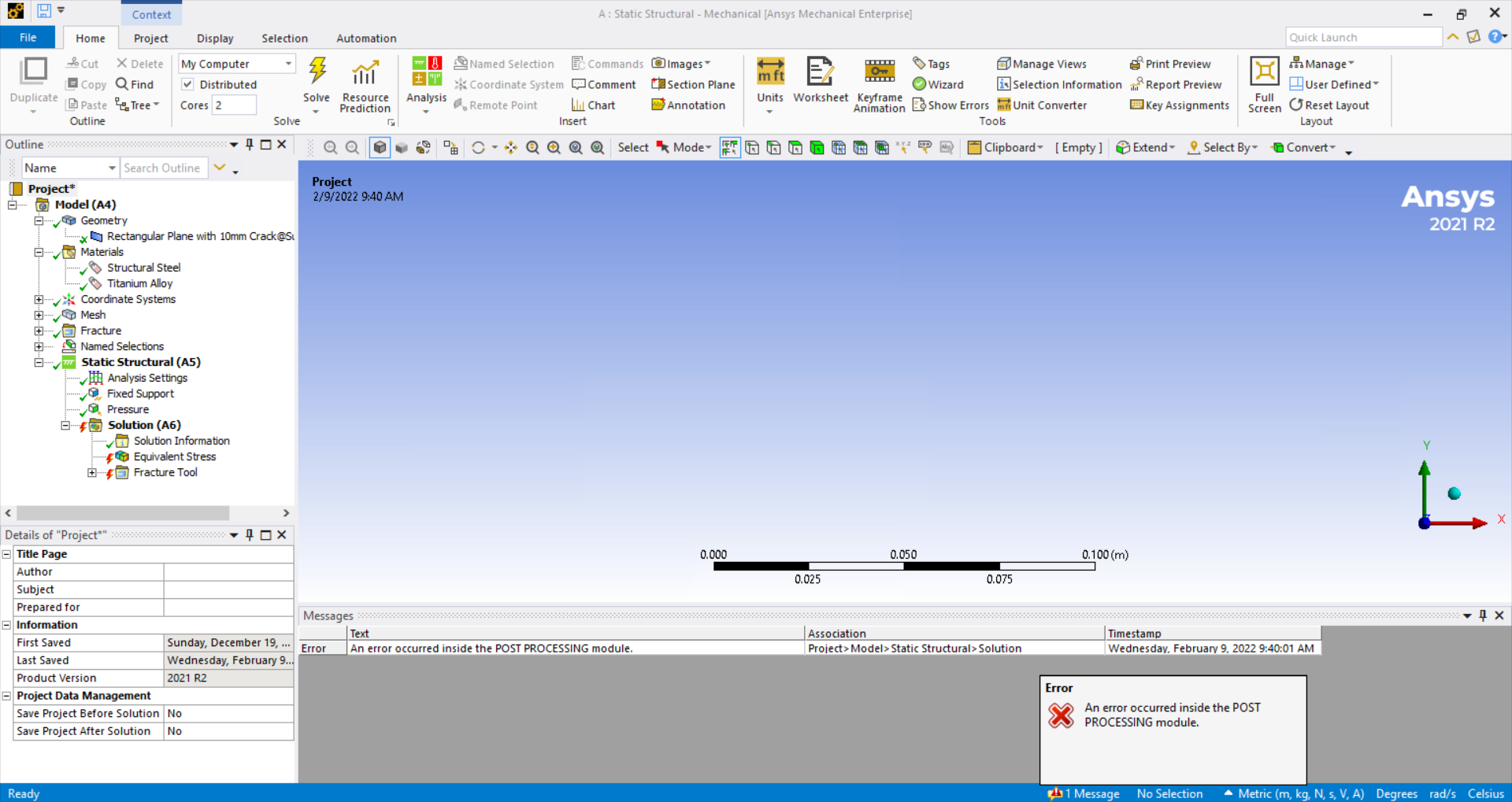
Task: Click the Solve lightning bolt icon
Action: click(317, 72)
